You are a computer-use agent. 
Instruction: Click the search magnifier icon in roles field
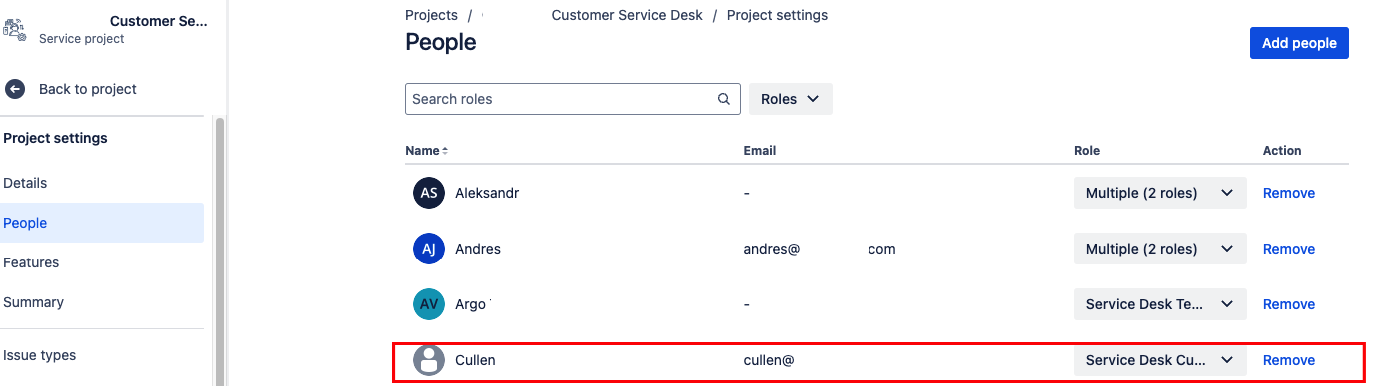tap(724, 99)
